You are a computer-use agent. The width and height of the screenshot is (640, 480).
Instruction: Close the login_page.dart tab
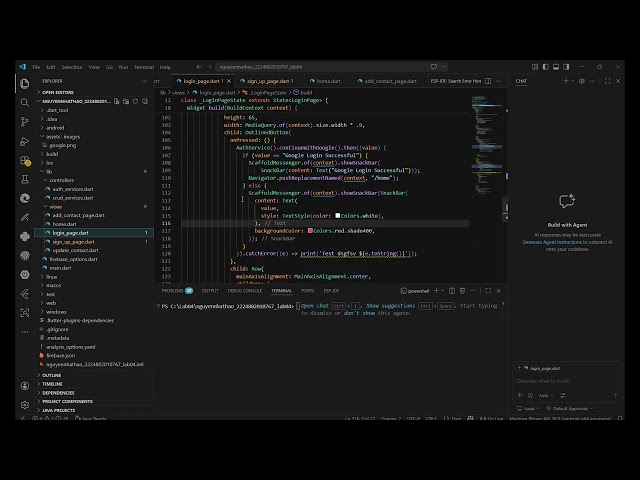(229, 81)
